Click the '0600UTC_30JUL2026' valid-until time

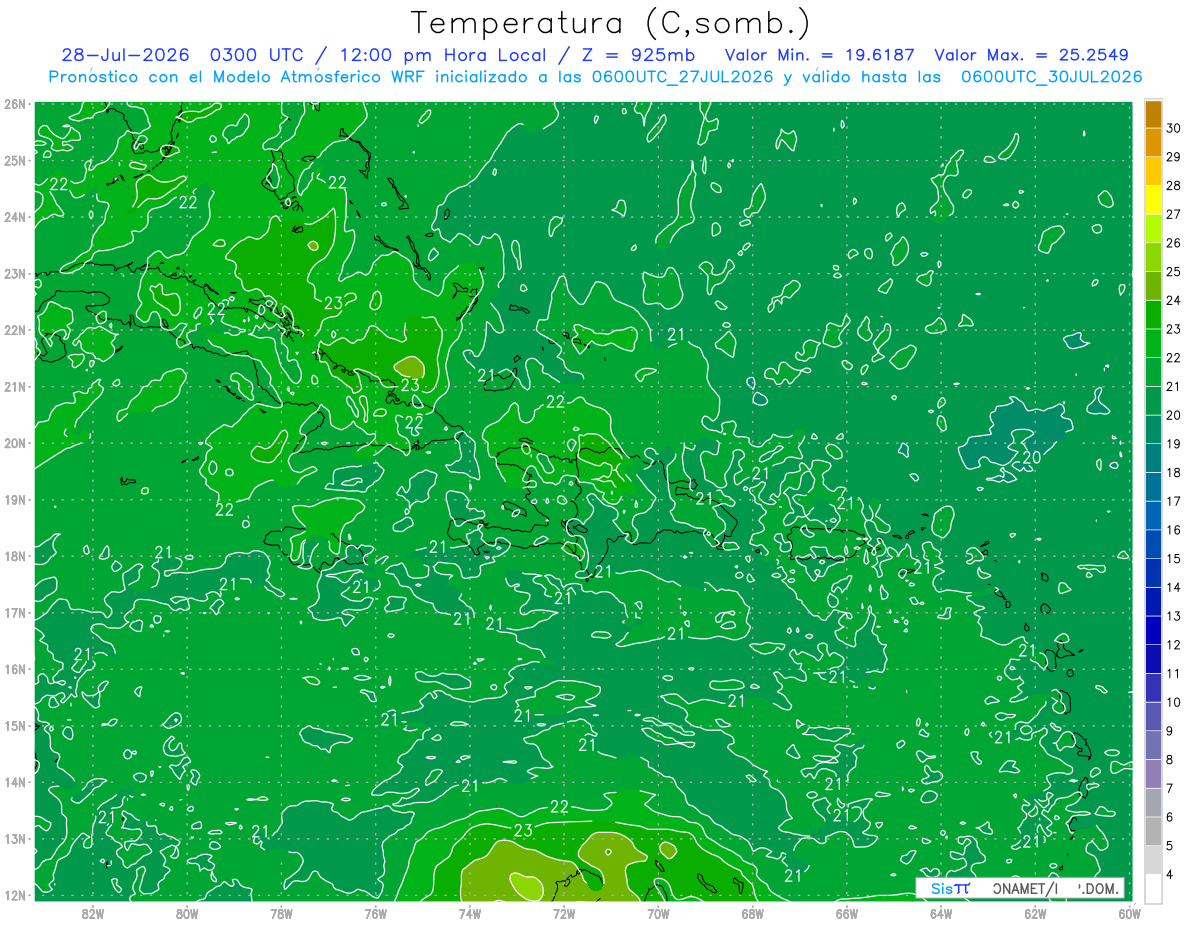tap(1051, 77)
